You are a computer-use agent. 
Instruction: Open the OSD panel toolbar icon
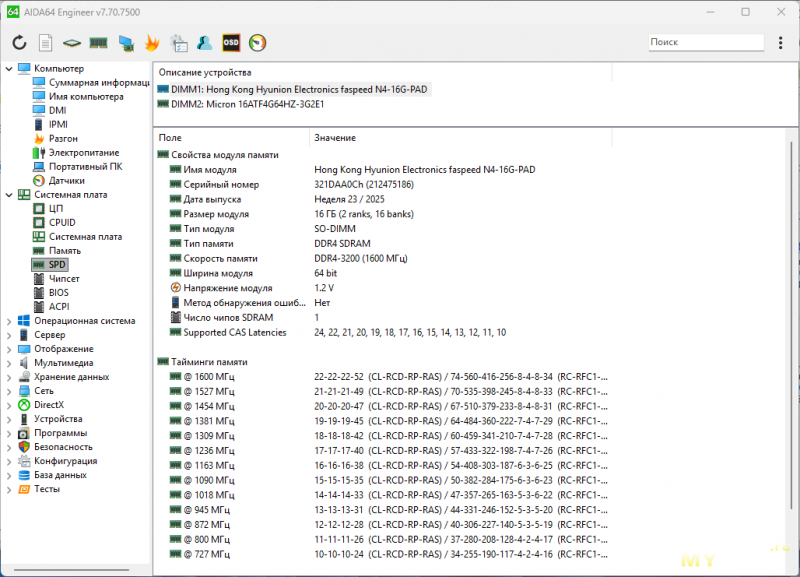pyautogui.click(x=231, y=43)
